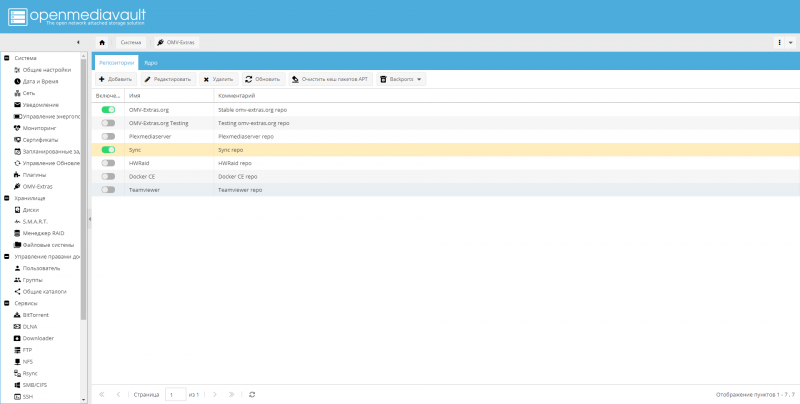This screenshot has height=404, width=800.
Task: Switch to the Ядро tab
Action: (151, 63)
